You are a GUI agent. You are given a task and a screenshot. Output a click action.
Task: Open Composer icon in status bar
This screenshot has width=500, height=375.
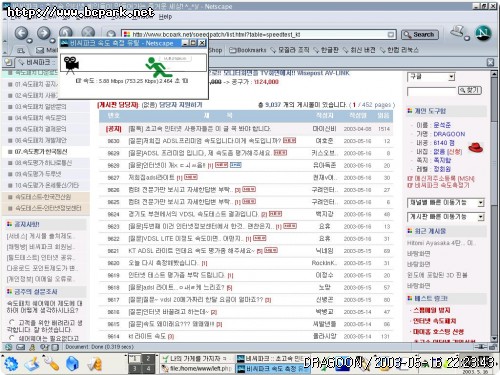point(44,347)
